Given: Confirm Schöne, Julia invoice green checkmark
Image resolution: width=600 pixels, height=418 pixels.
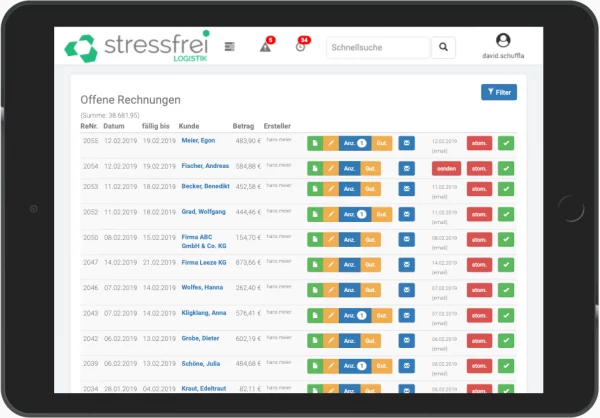Looking at the screenshot, I should (506, 366).
